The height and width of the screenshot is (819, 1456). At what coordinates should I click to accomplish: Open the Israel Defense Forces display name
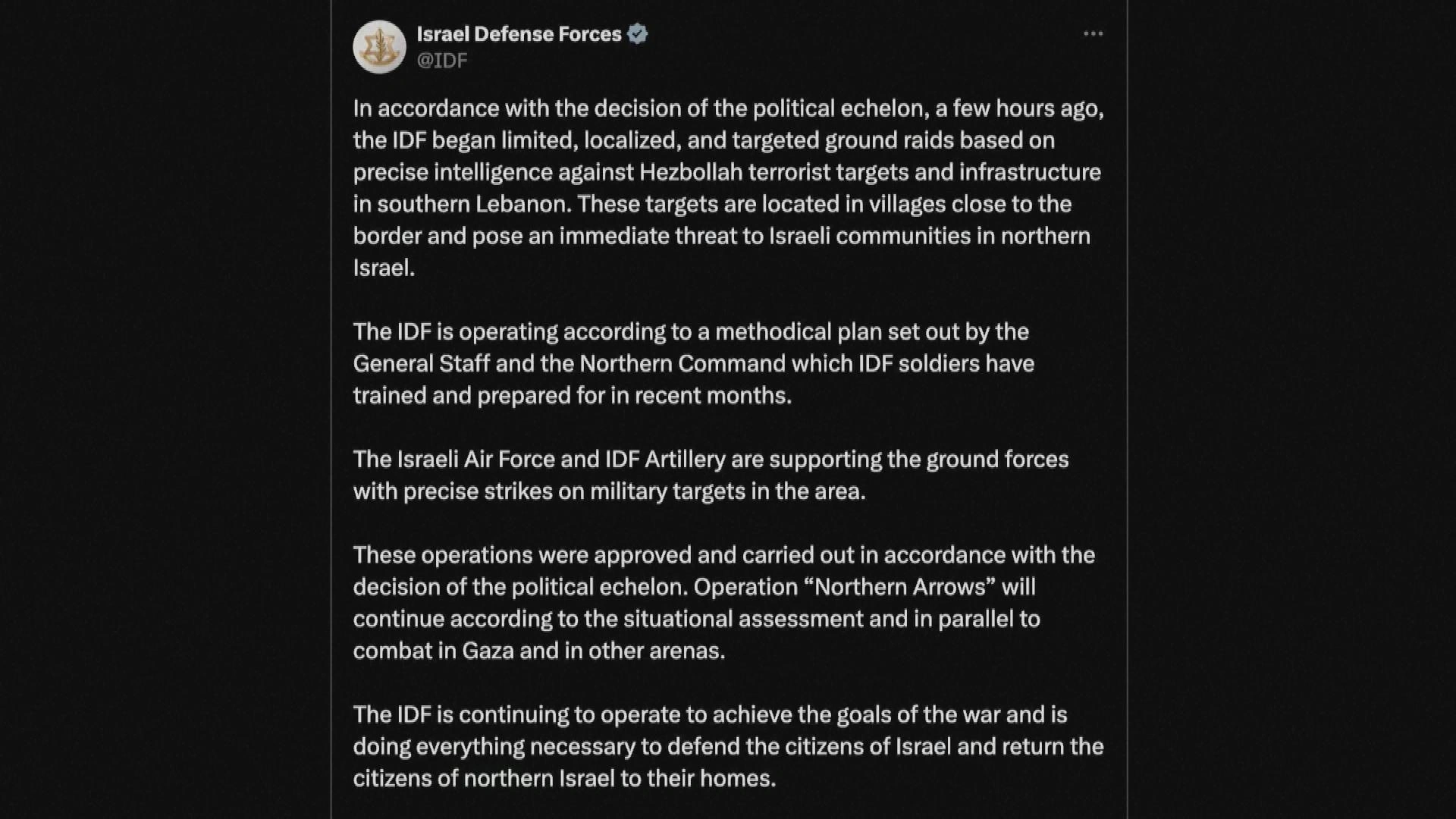point(519,34)
